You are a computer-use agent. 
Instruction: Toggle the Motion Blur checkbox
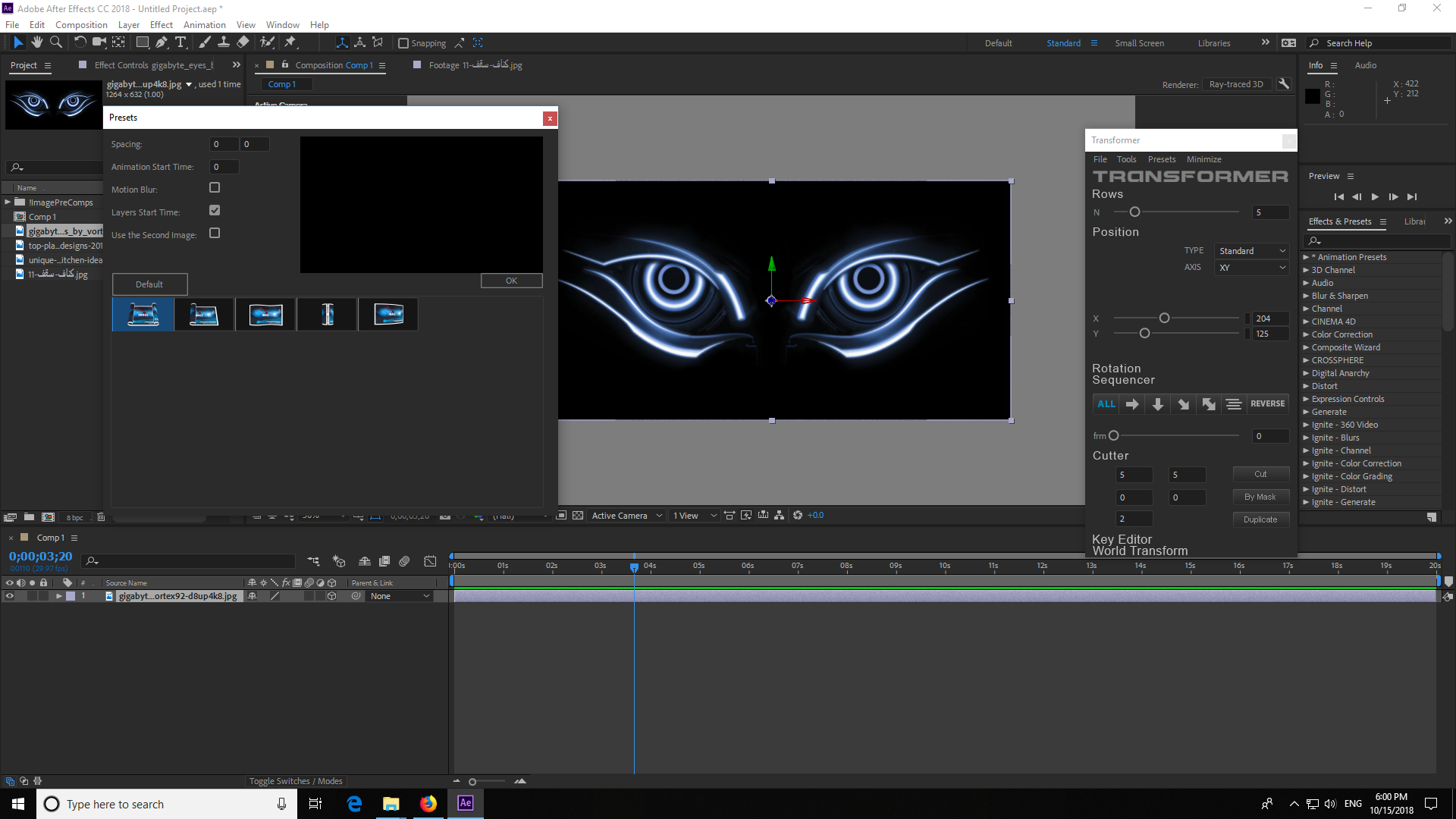[x=215, y=187]
